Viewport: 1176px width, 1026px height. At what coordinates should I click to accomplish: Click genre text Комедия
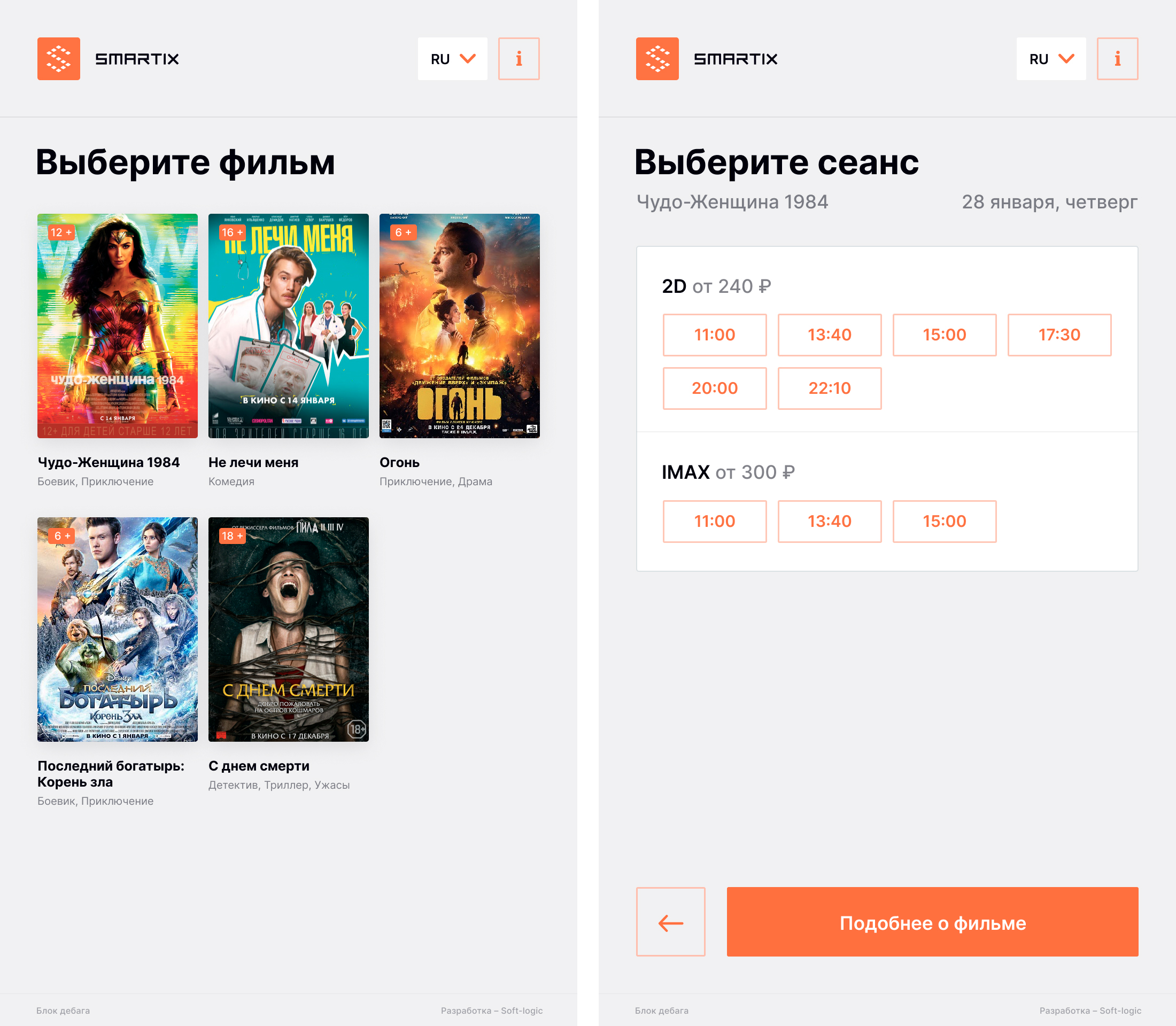point(231,481)
